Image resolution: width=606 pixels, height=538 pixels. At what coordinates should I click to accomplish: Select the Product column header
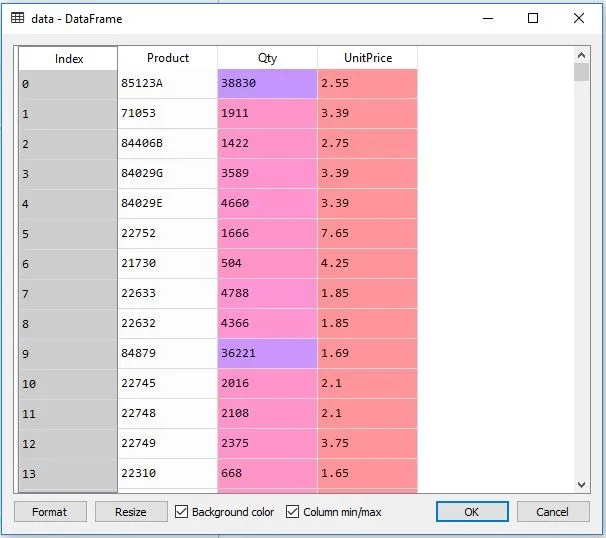pyautogui.click(x=168, y=58)
